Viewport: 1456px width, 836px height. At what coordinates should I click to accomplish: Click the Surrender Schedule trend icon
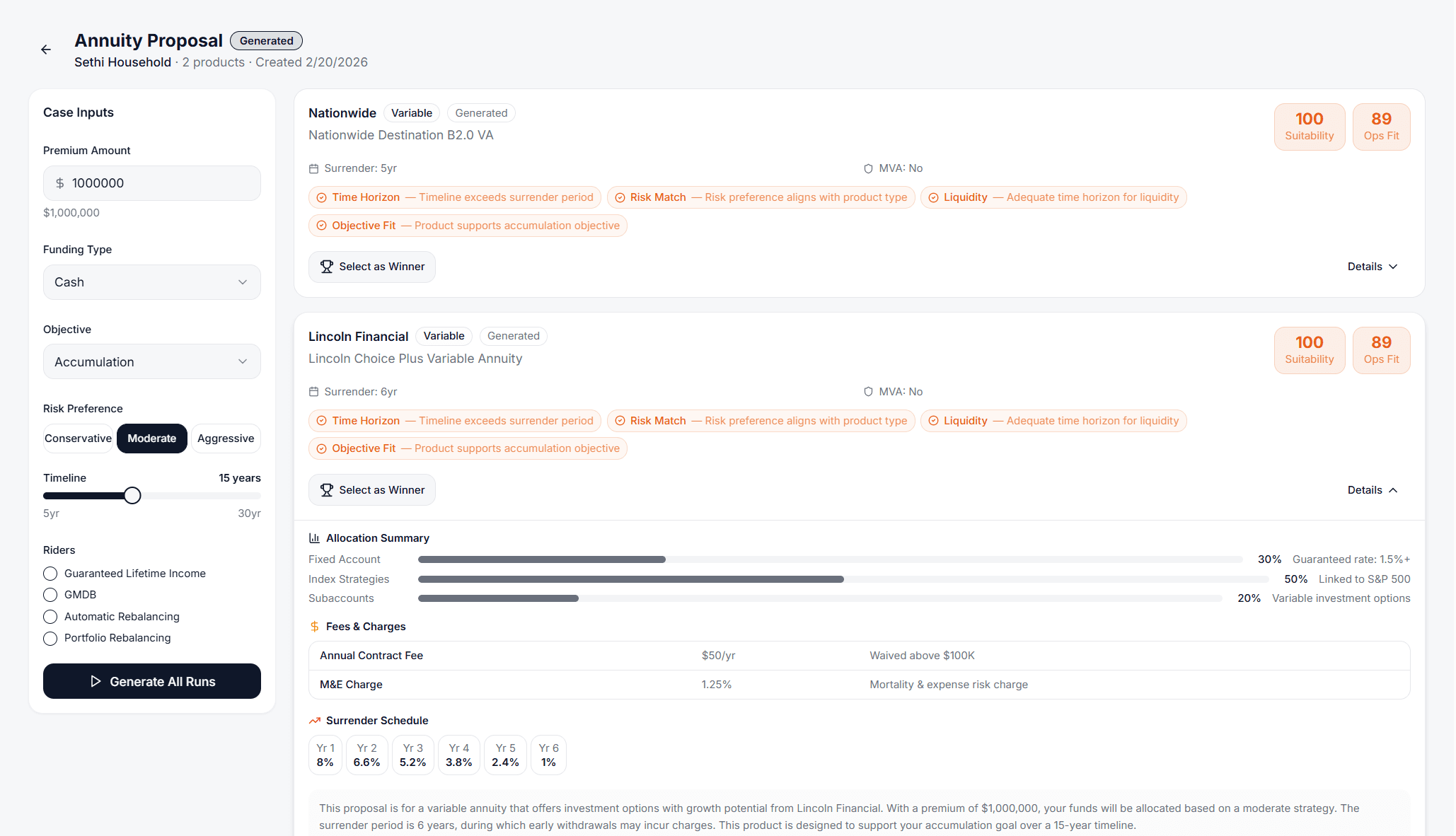315,721
